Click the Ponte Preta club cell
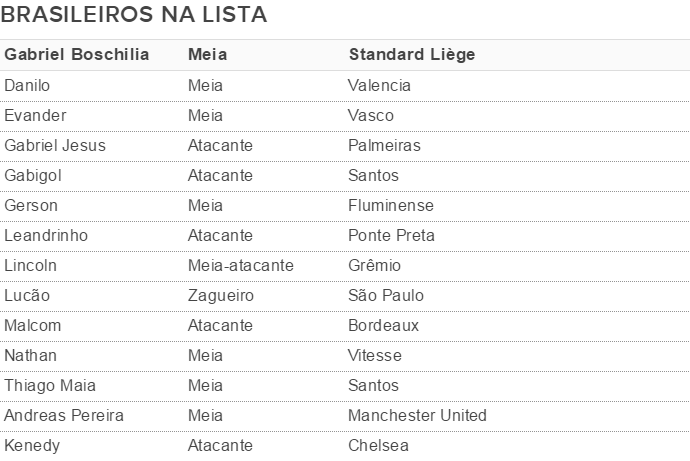The image size is (690, 461). click(x=391, y=235)
